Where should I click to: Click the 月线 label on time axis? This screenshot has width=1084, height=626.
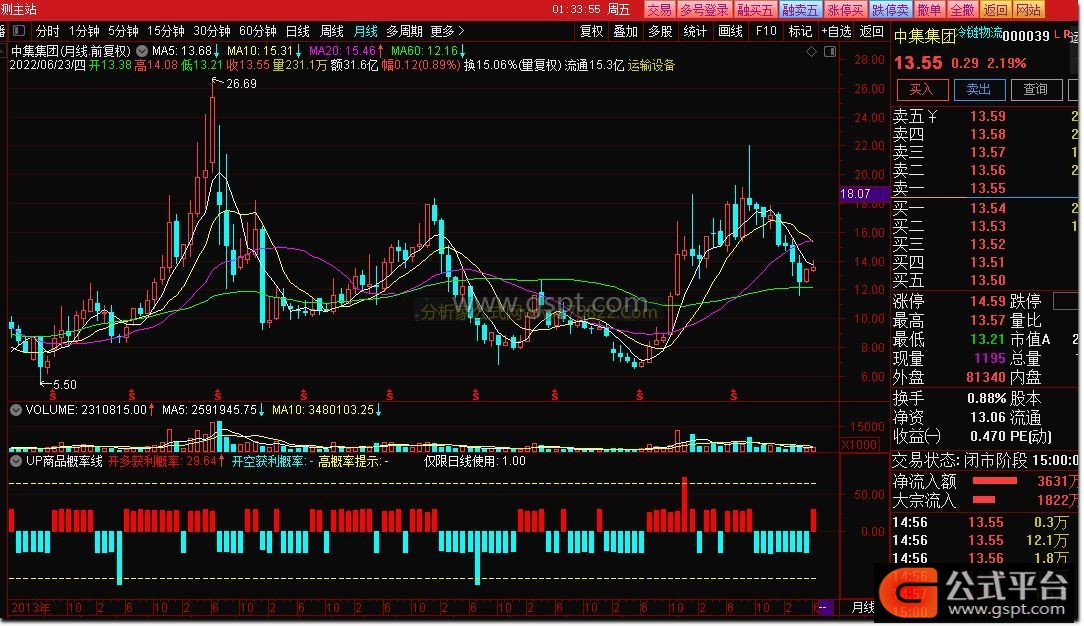863,607
